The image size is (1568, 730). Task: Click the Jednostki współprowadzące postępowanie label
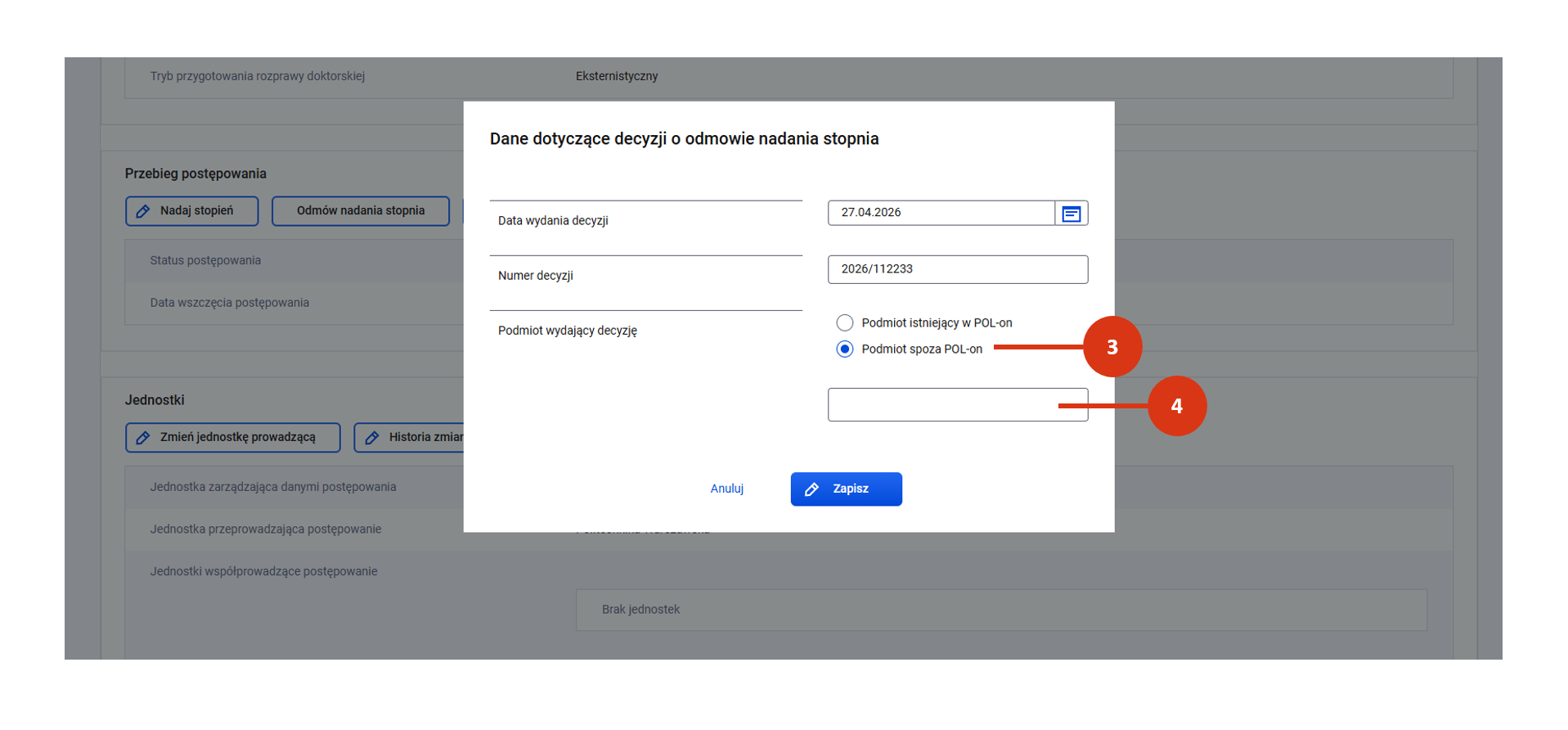tap(263, 571)
